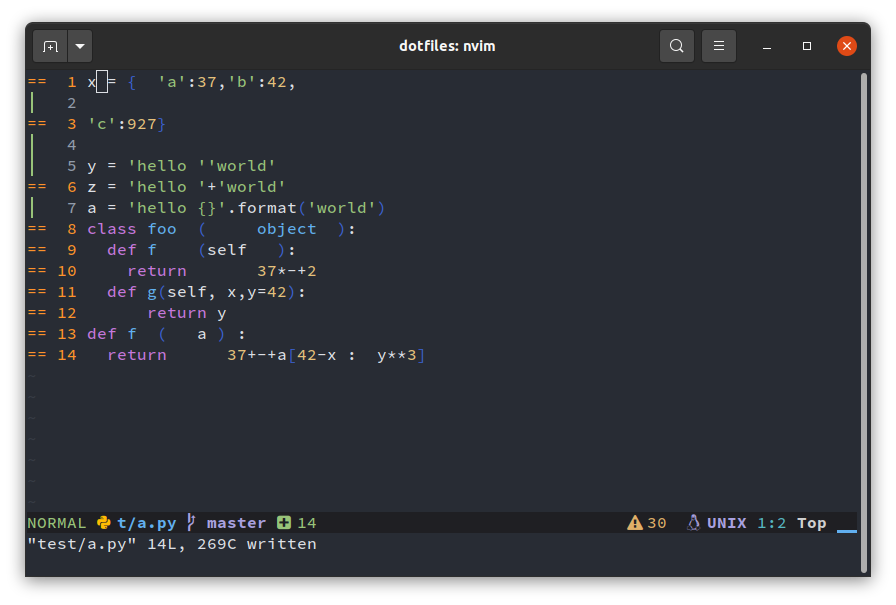Click the UNIX penguin icon in the statusline
Image resolution: width=896 pixels, height=605 pixels.
692,522
